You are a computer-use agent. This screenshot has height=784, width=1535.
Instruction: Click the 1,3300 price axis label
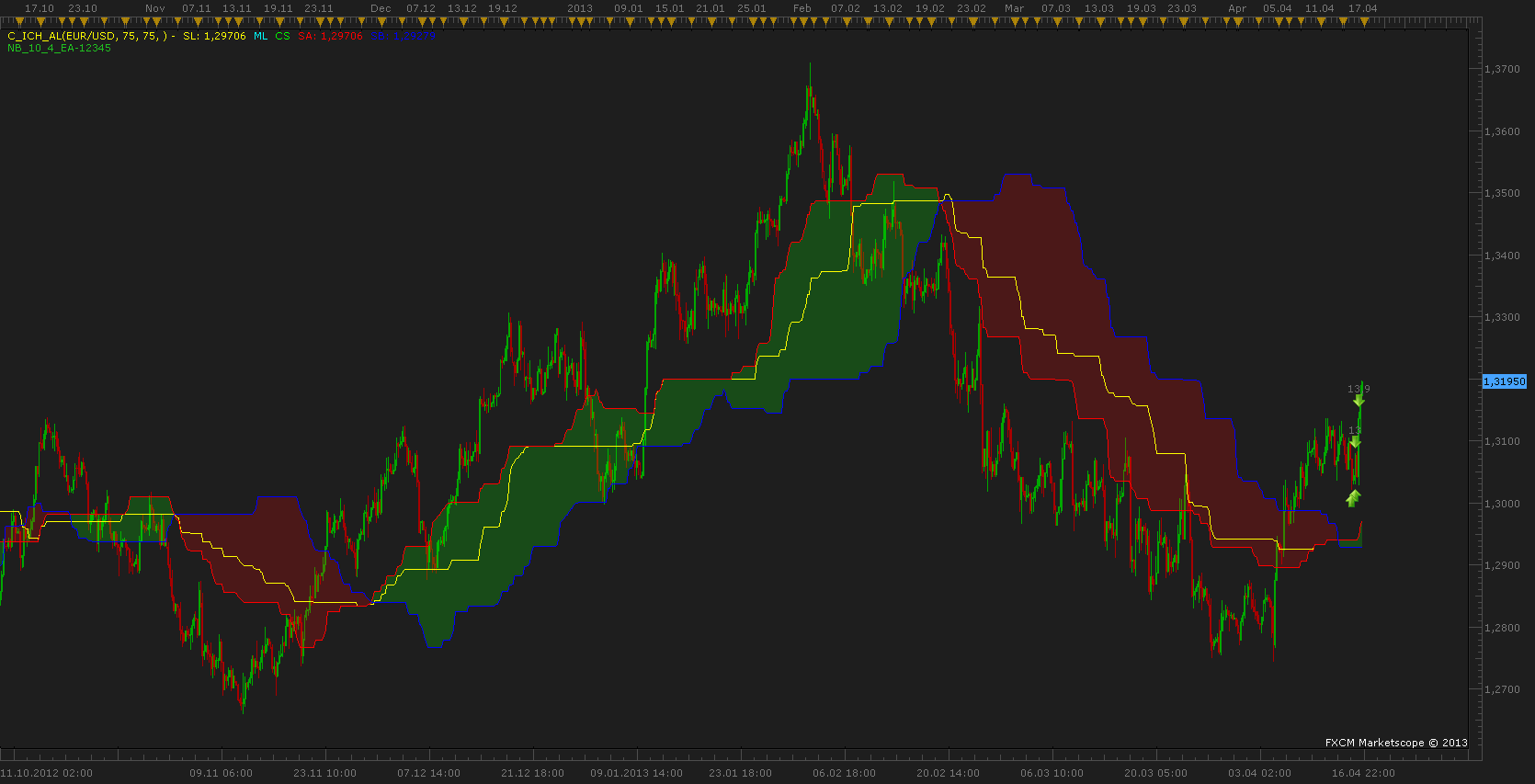pyautogui.click(x=1502, y=317)
